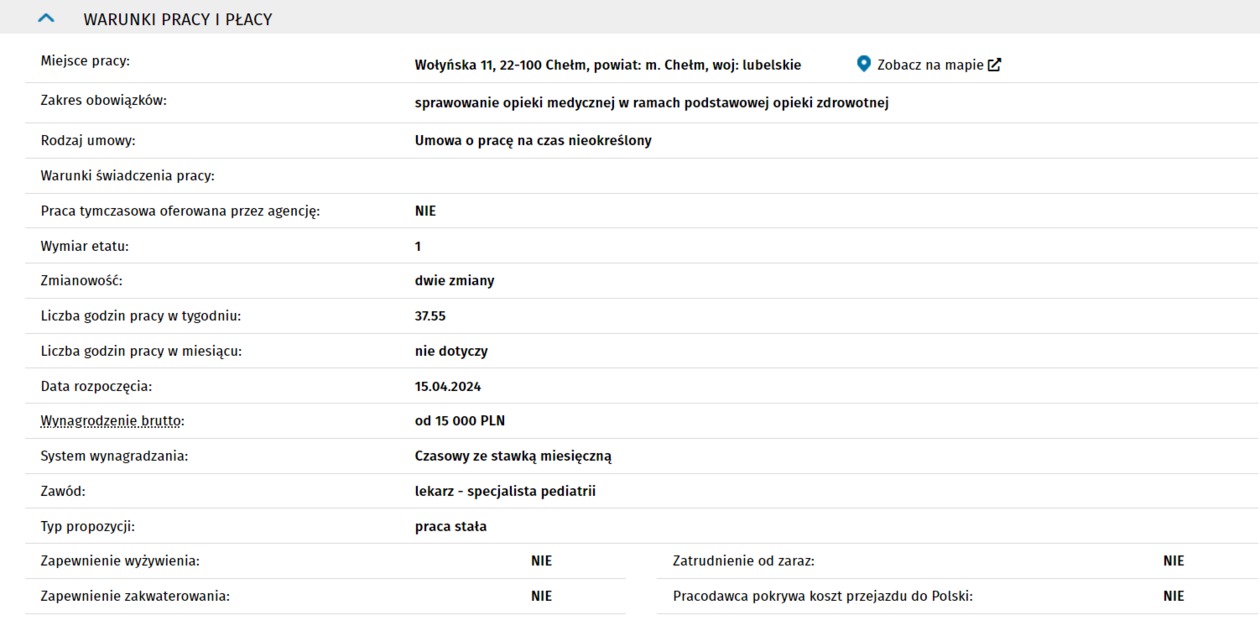
Task: Click the 'dwie zmiany' shift value
Action: [454, 281]
